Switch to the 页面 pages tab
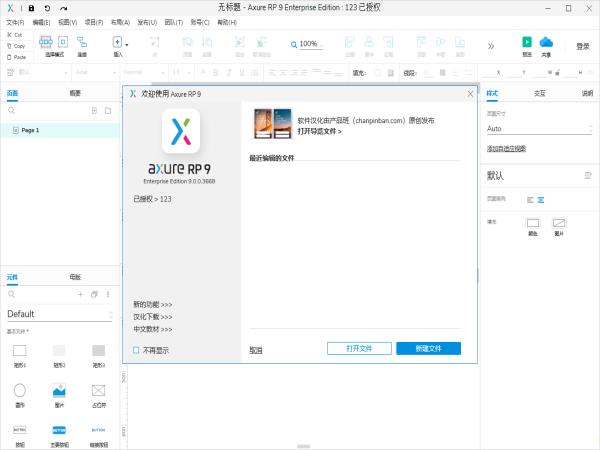Viewport: 600px width, 450px height. (x=12, y=93)
